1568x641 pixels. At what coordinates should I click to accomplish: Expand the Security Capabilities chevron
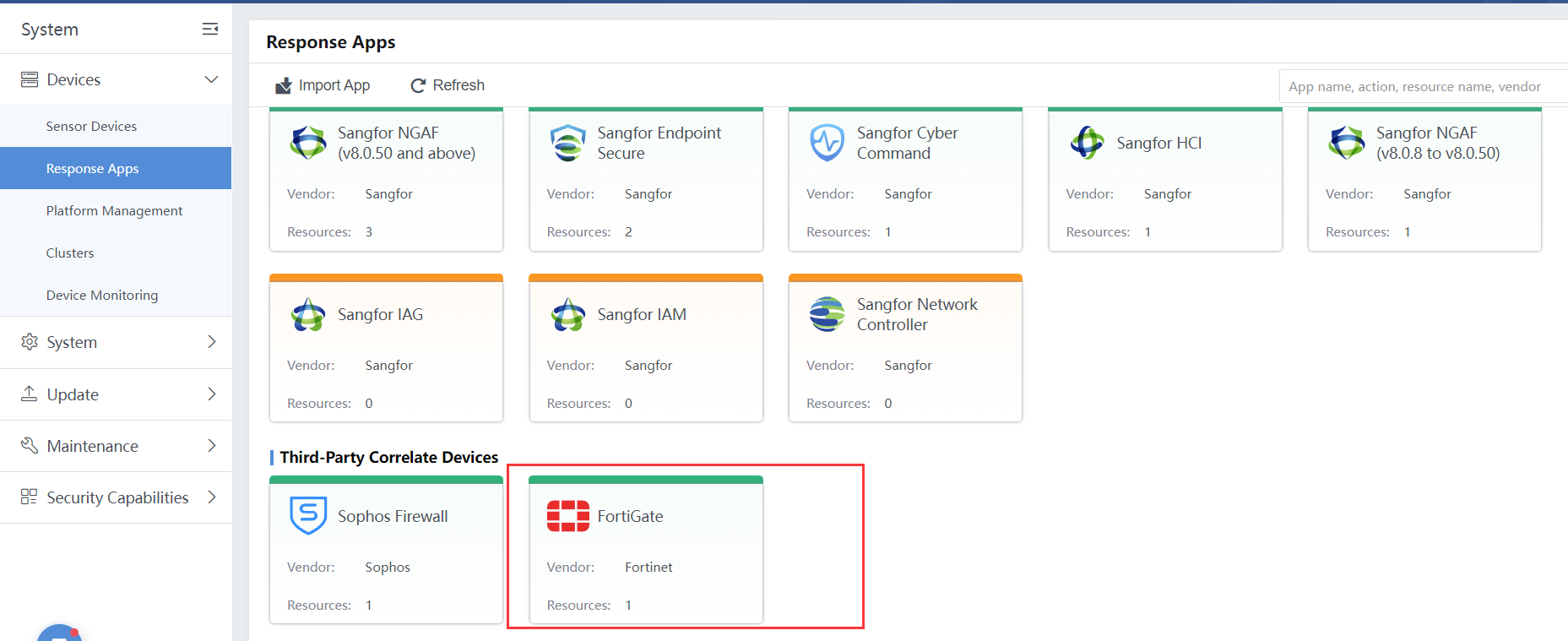[211, 497]
